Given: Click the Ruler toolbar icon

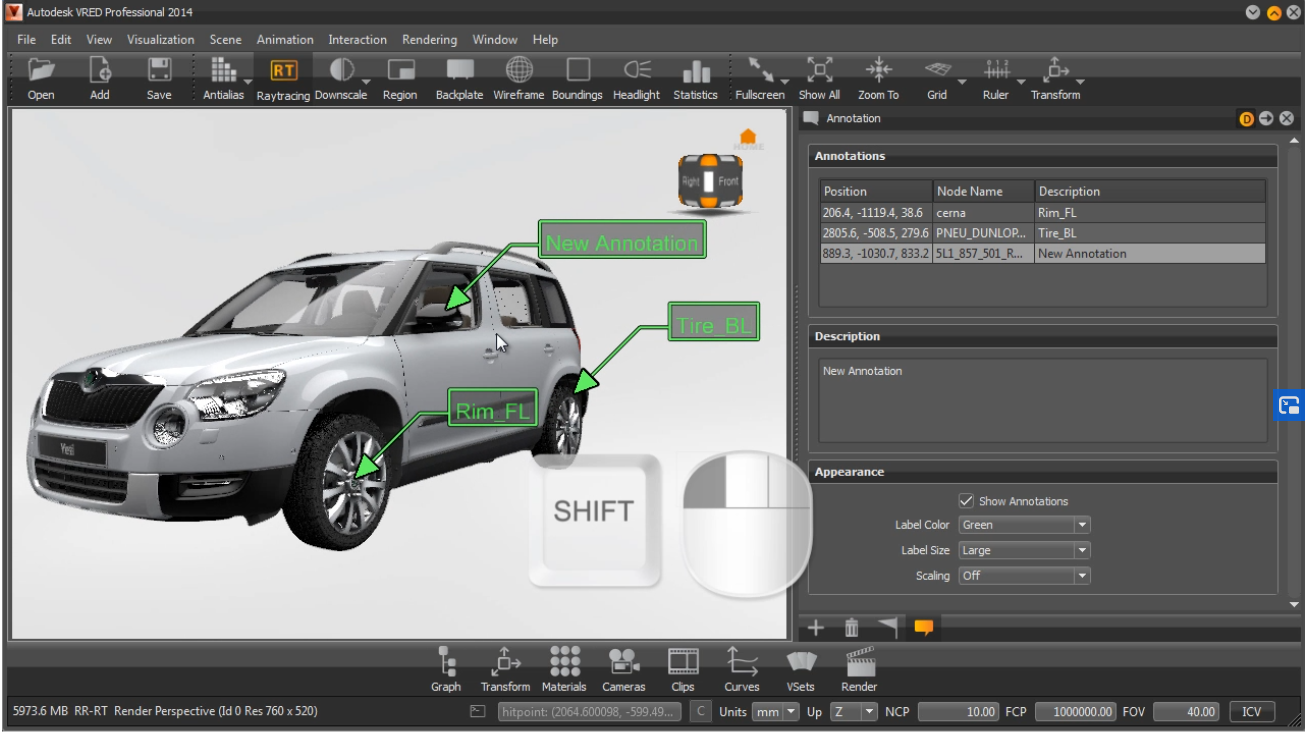Looking at the screenshot, I should 996,70.
